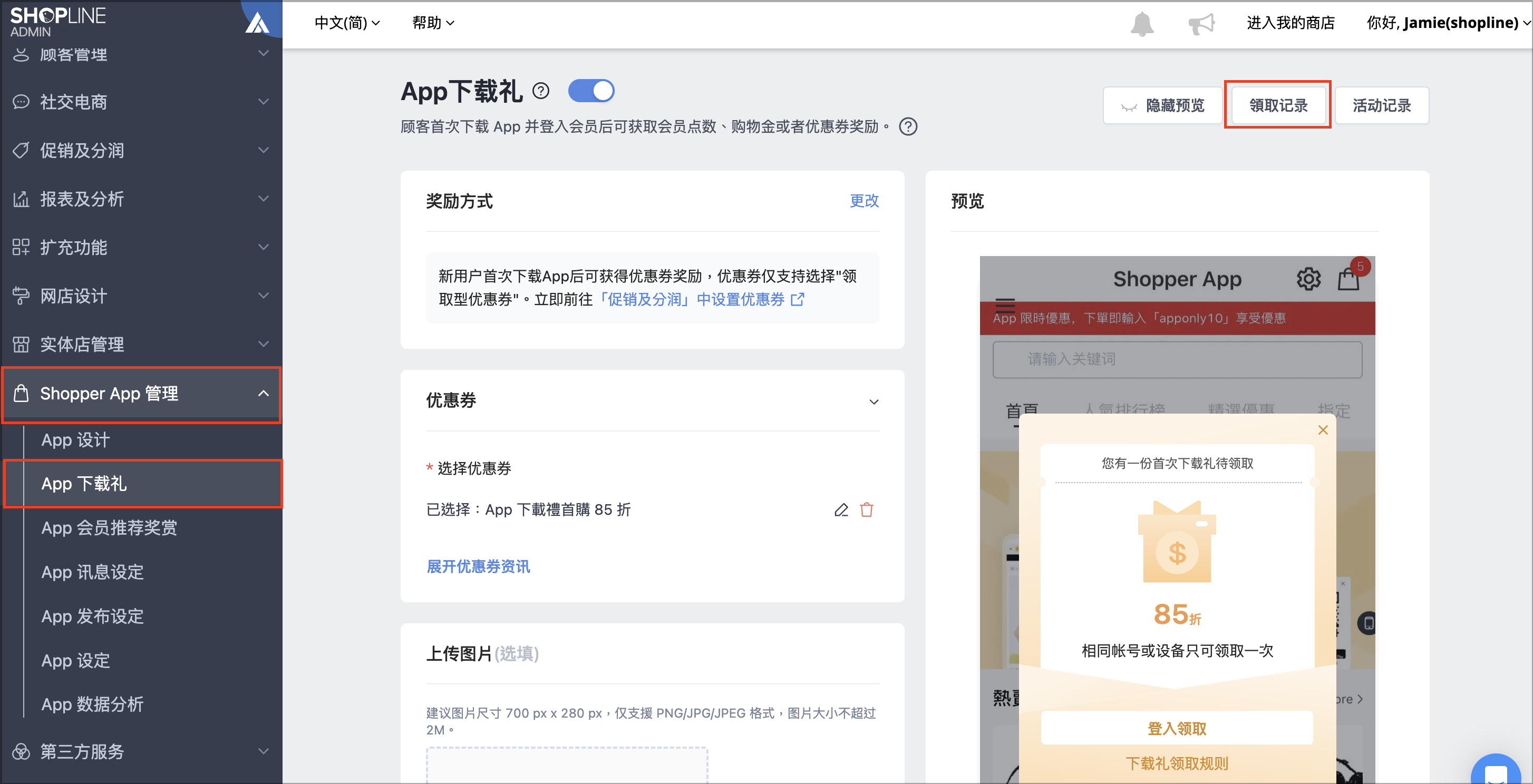1533x784 pixels.
Task: Open the announcements megaphone icon
Action: tap(1201, 24)
